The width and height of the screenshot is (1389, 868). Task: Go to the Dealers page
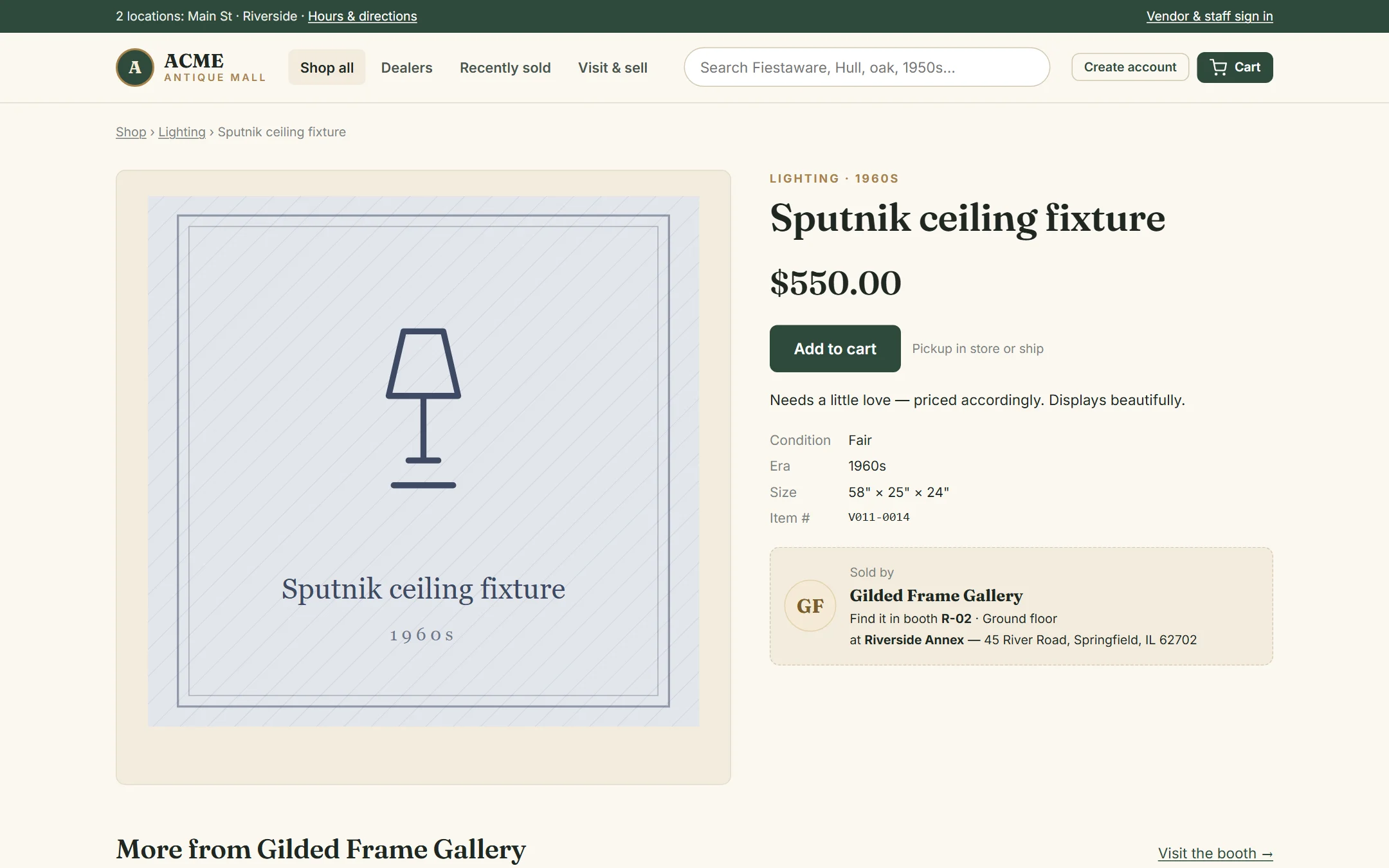(x=406, y=68)
